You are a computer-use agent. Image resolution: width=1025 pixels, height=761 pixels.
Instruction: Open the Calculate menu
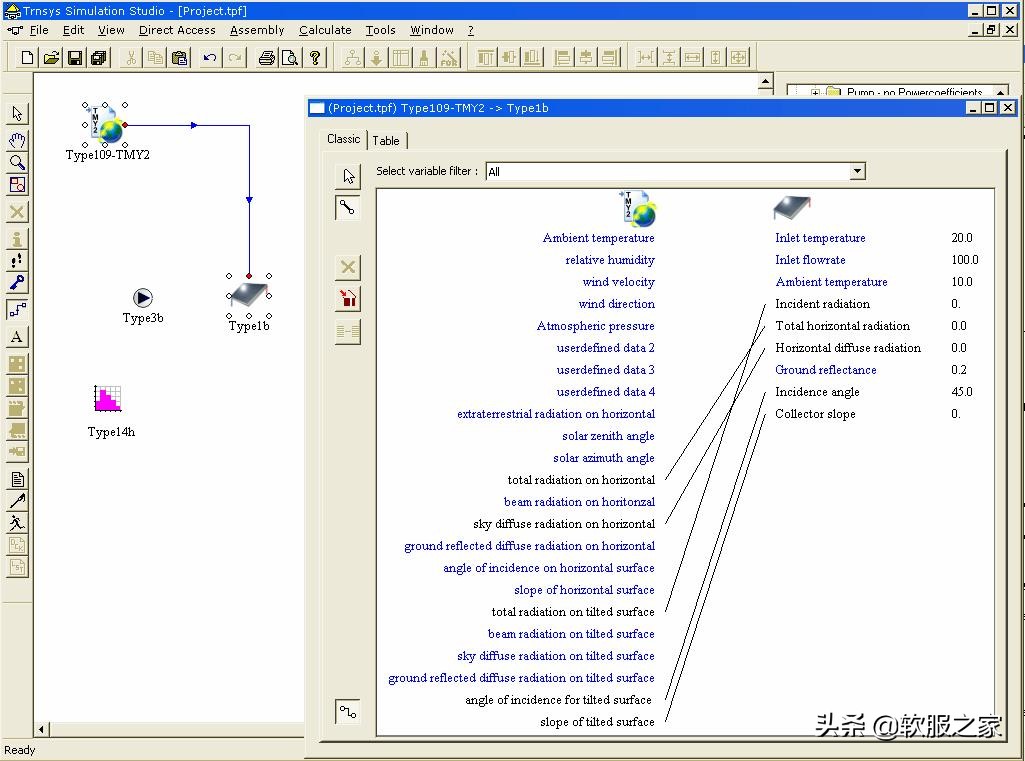tap(325, 30)
